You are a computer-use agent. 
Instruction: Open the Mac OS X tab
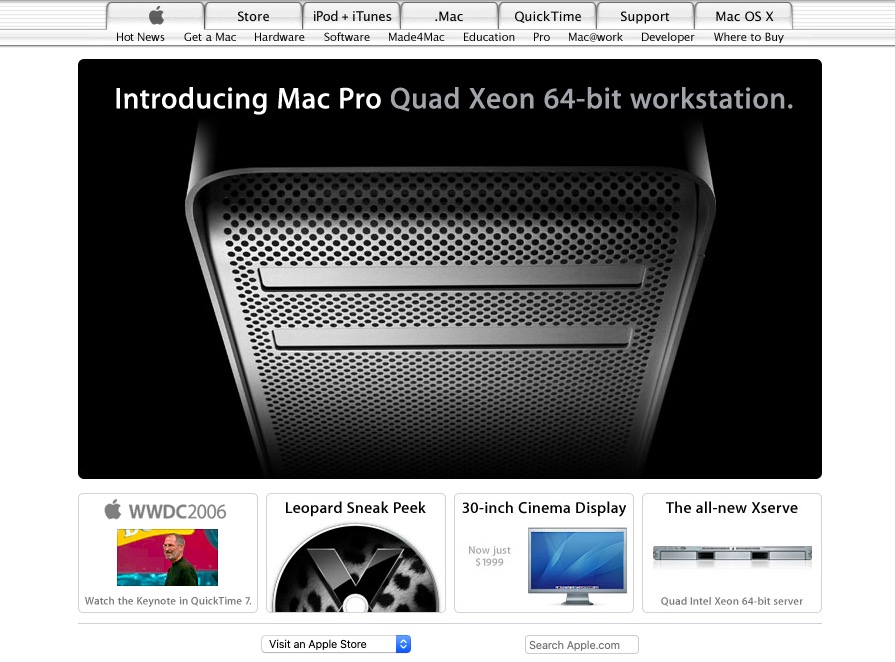coord(744,16)
